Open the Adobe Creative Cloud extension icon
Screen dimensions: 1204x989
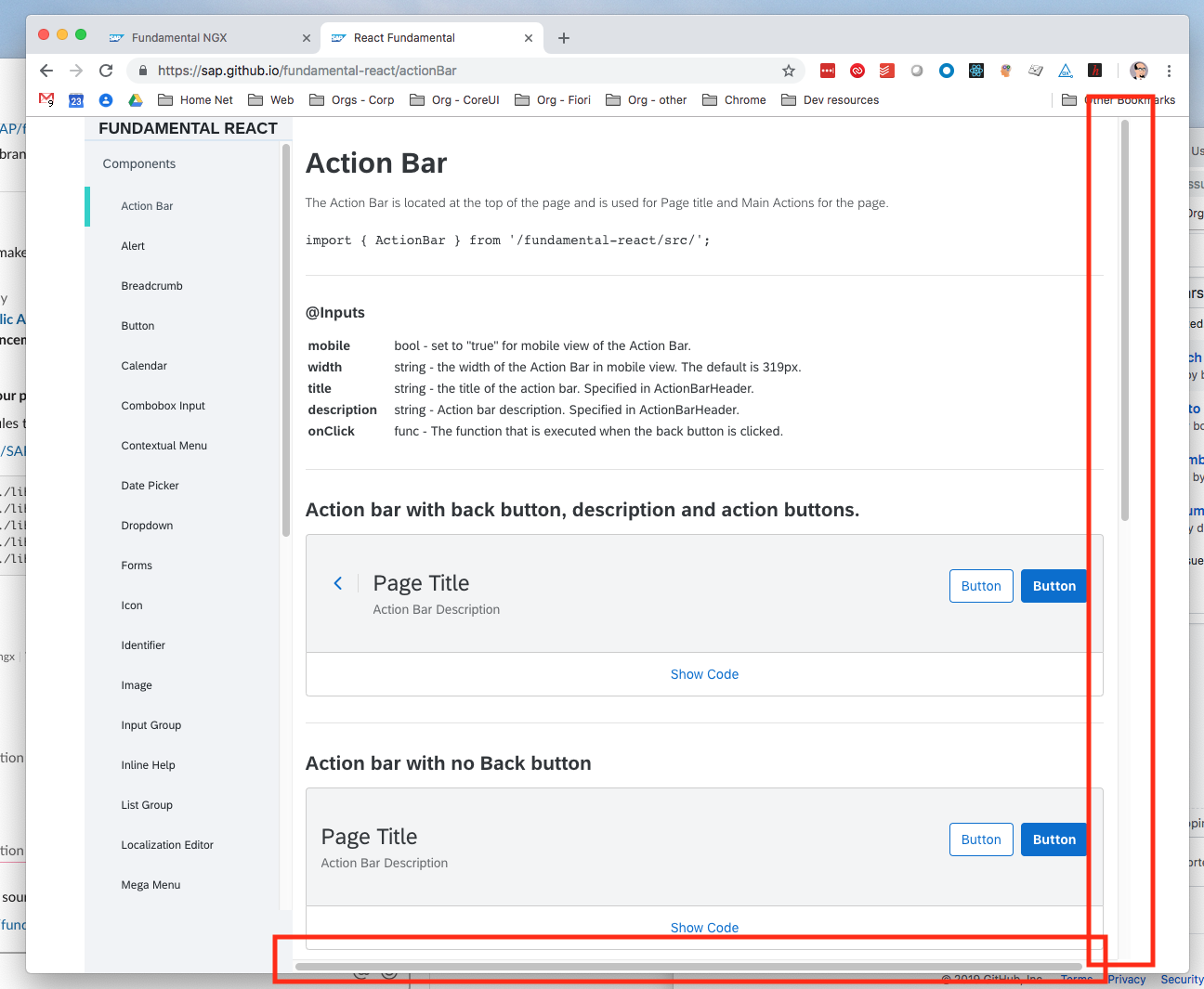point(857,71)
